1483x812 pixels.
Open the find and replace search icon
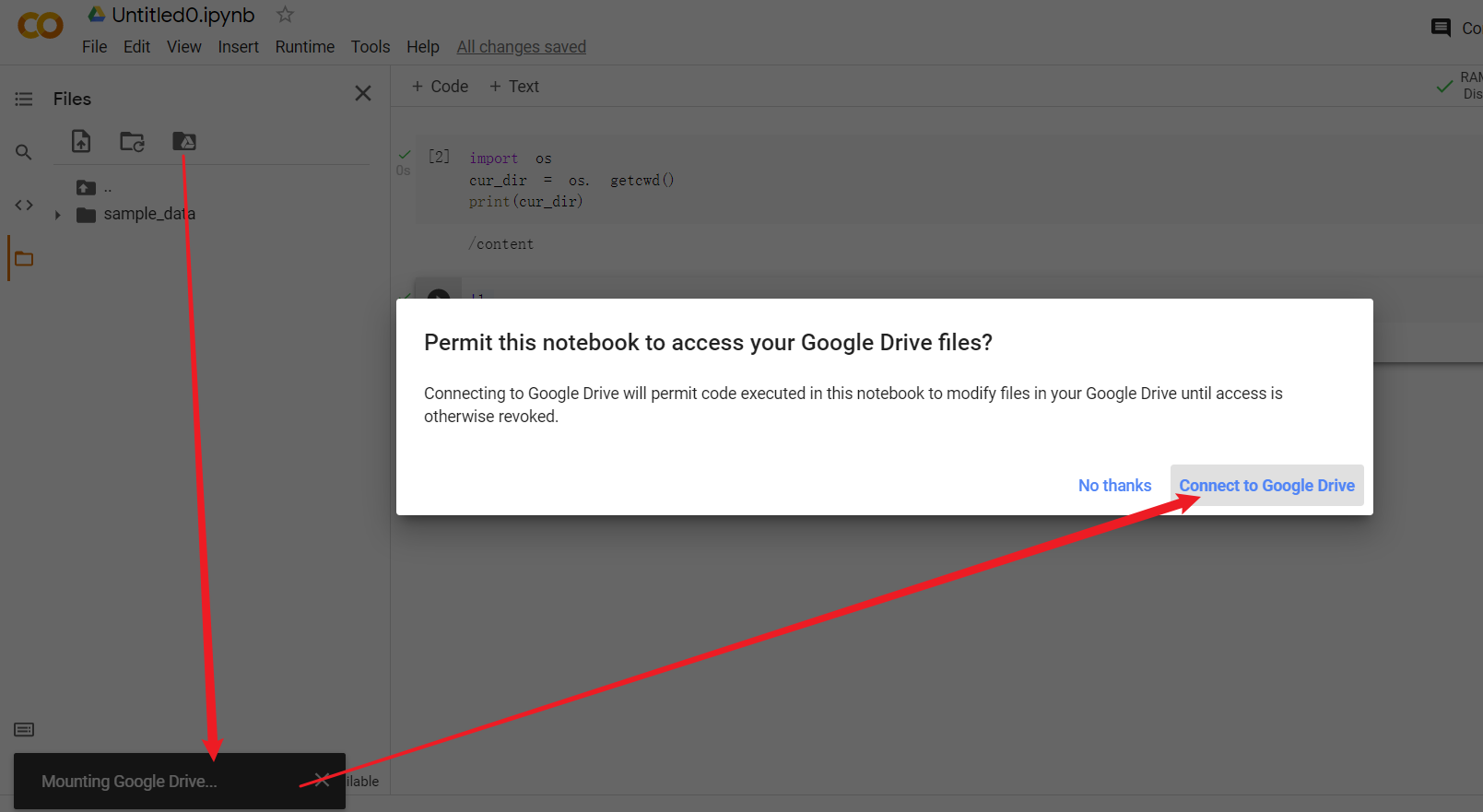point(24,152)
